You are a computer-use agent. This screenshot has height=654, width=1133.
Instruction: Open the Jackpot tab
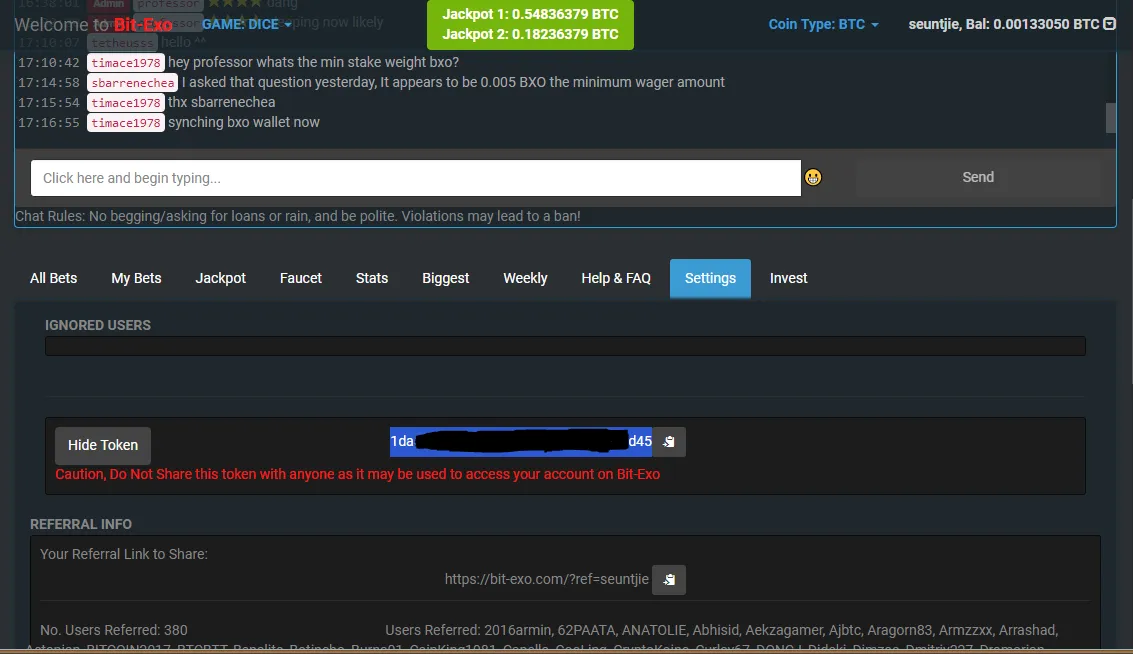(220, 278)
